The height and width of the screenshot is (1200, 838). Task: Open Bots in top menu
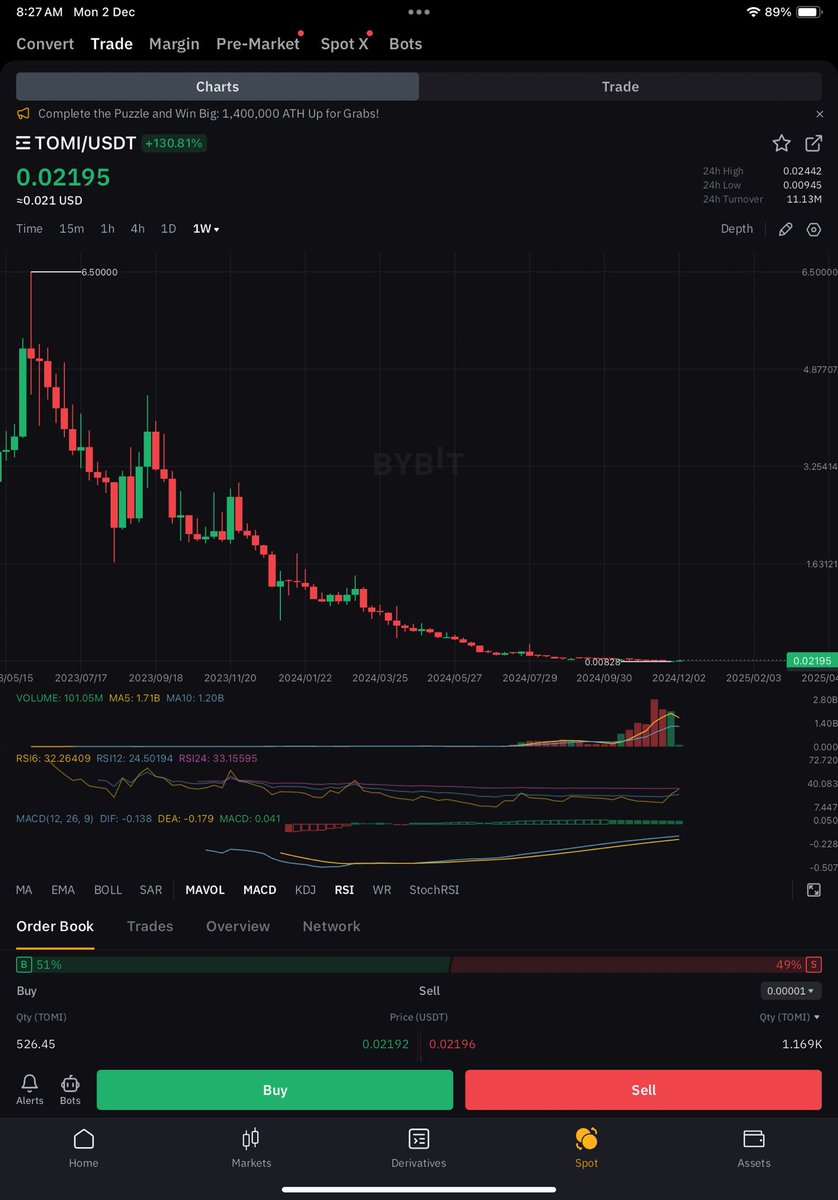[x=405, y=44]
